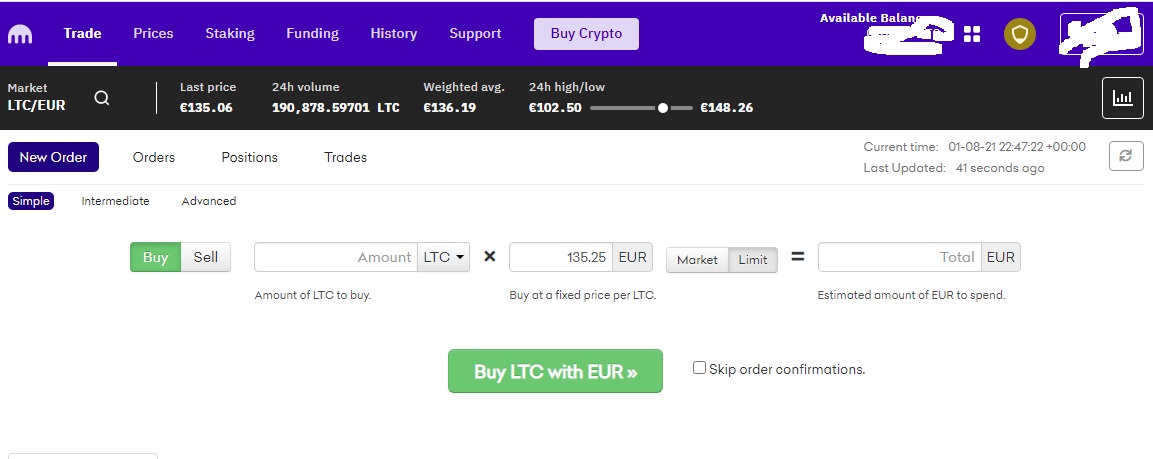
Task: Click the 24h high/low slider handle
Action: click(663, 108)
